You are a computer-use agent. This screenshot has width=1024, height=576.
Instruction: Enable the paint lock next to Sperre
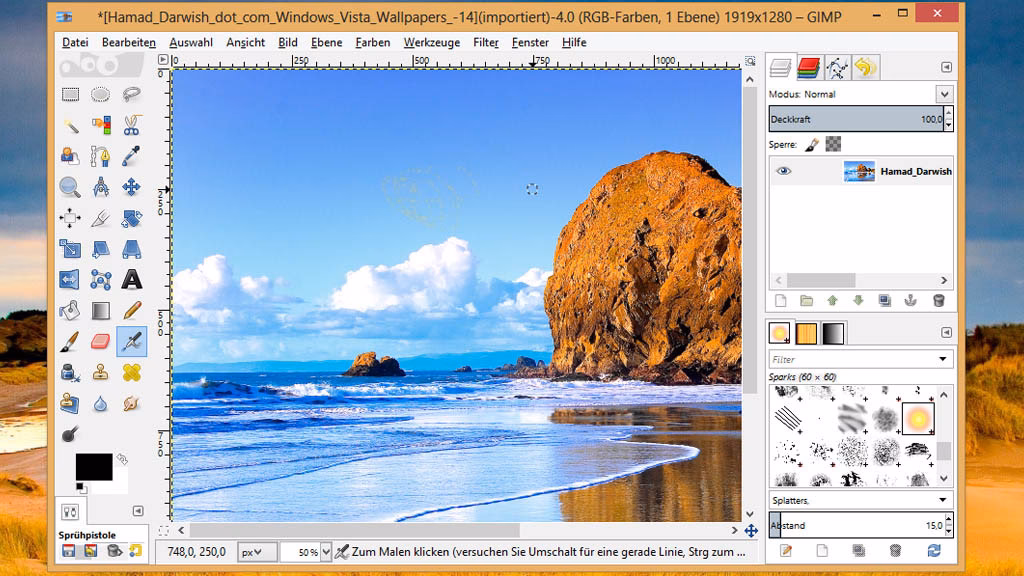coord(812,143)
